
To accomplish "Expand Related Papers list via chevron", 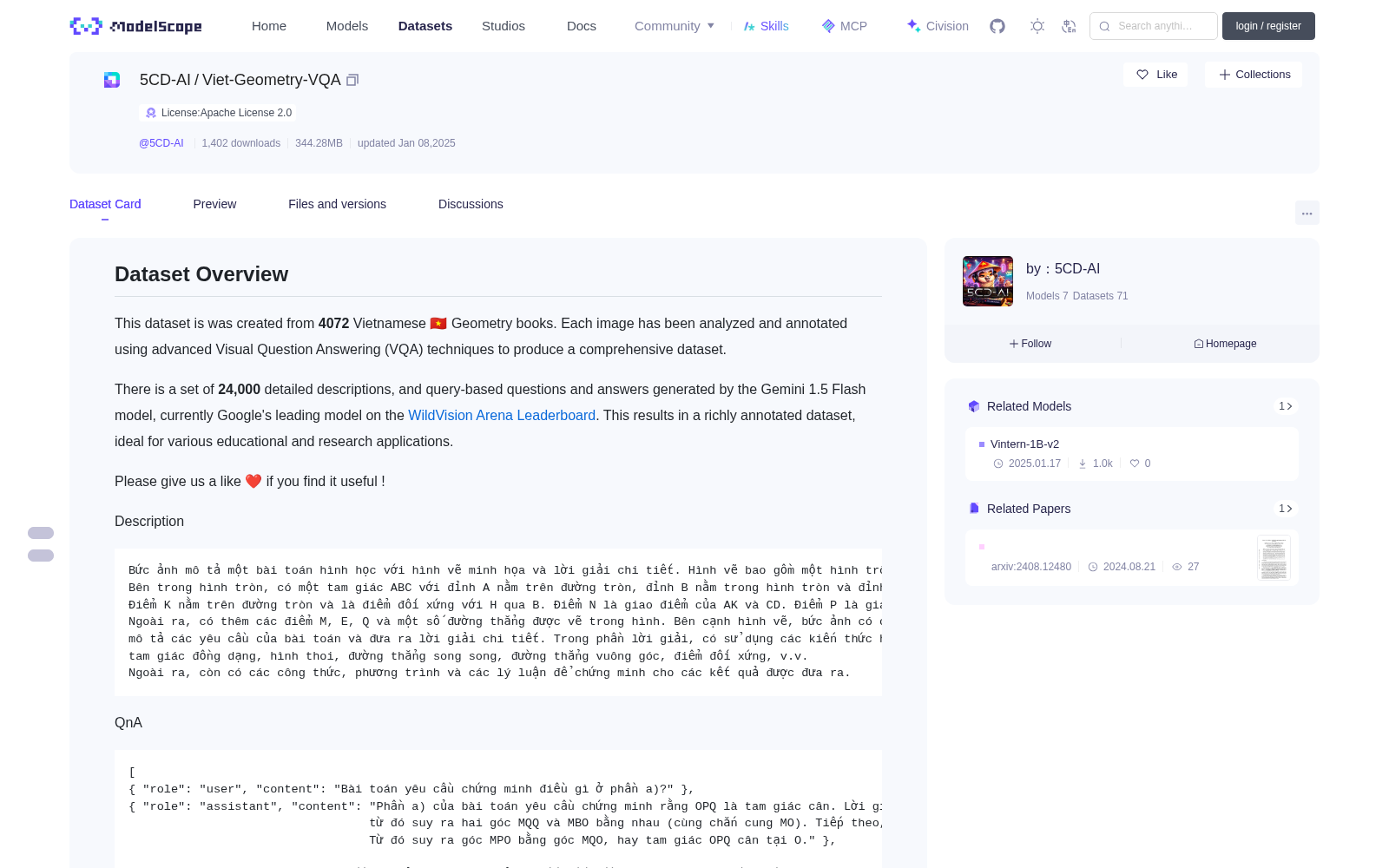I will pyautogui.click(x=1286, y=509).
